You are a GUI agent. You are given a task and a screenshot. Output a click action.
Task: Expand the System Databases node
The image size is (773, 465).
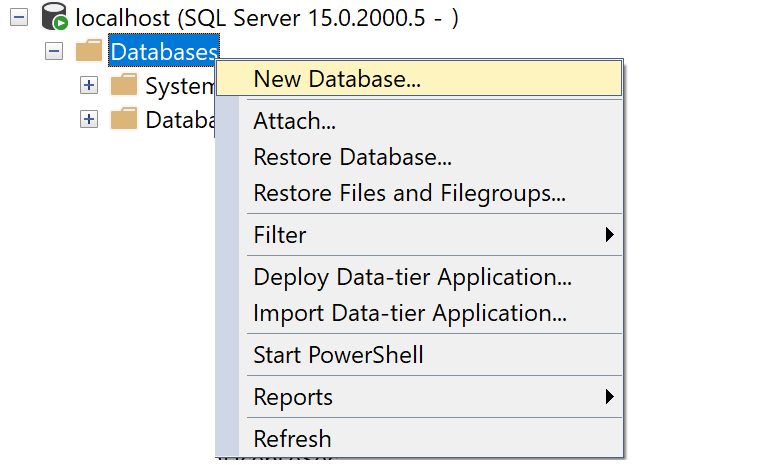click(89, 85)
